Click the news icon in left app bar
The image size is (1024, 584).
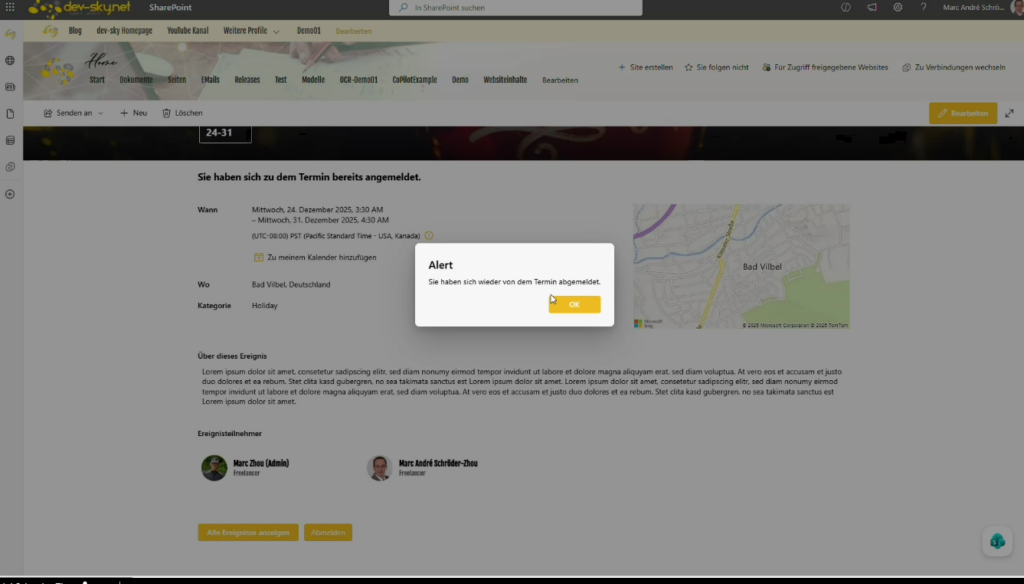click(x=10, y=87)
